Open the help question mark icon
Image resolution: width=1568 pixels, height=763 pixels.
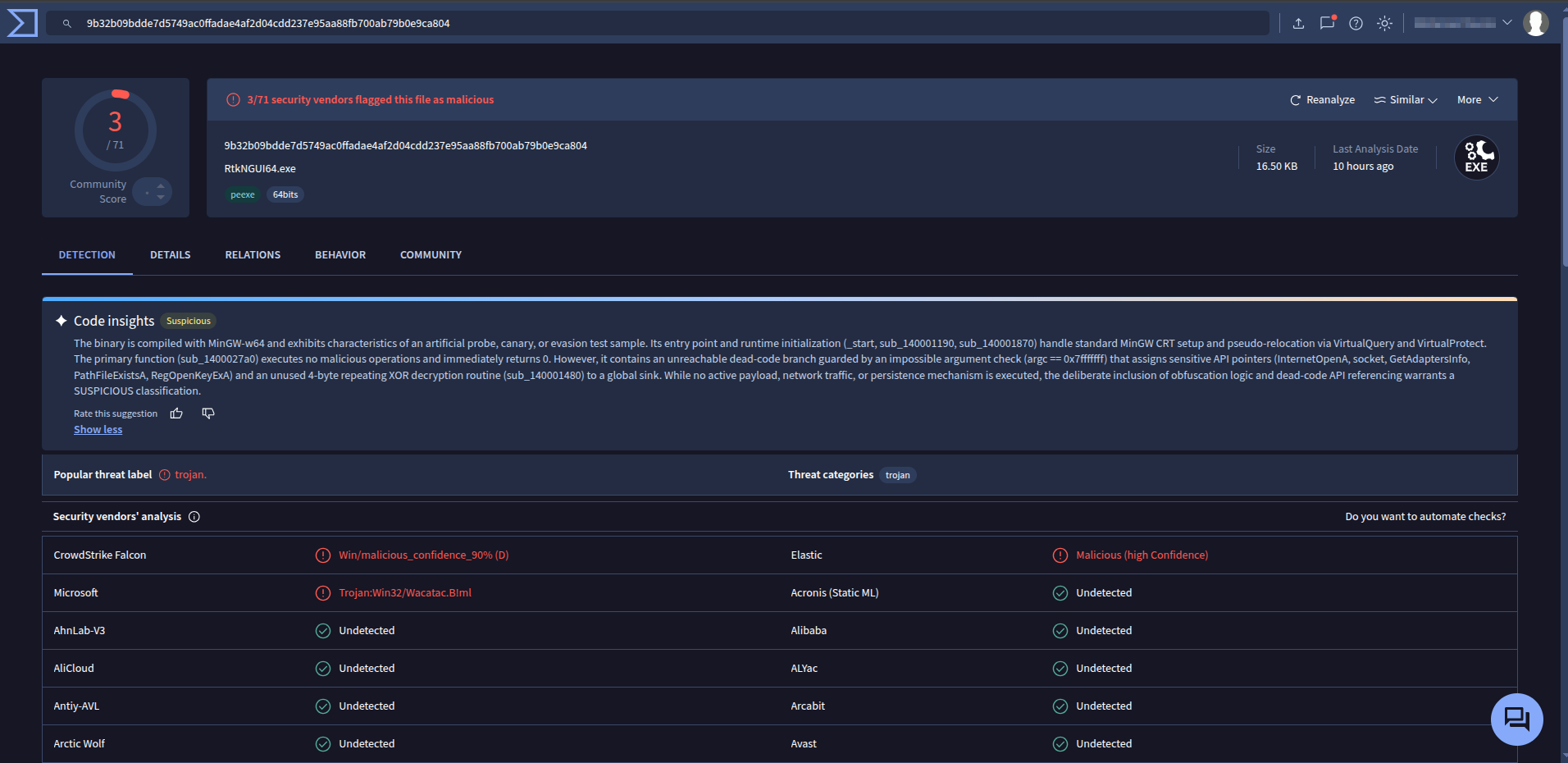click(1356, 23)
